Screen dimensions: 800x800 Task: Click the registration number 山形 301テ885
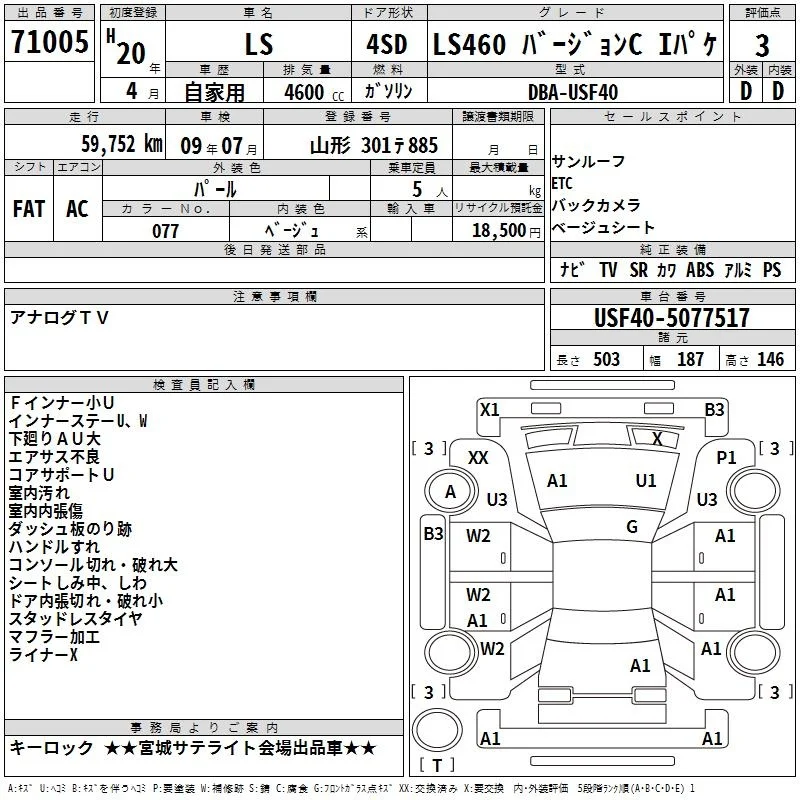(x=373, y=145)
